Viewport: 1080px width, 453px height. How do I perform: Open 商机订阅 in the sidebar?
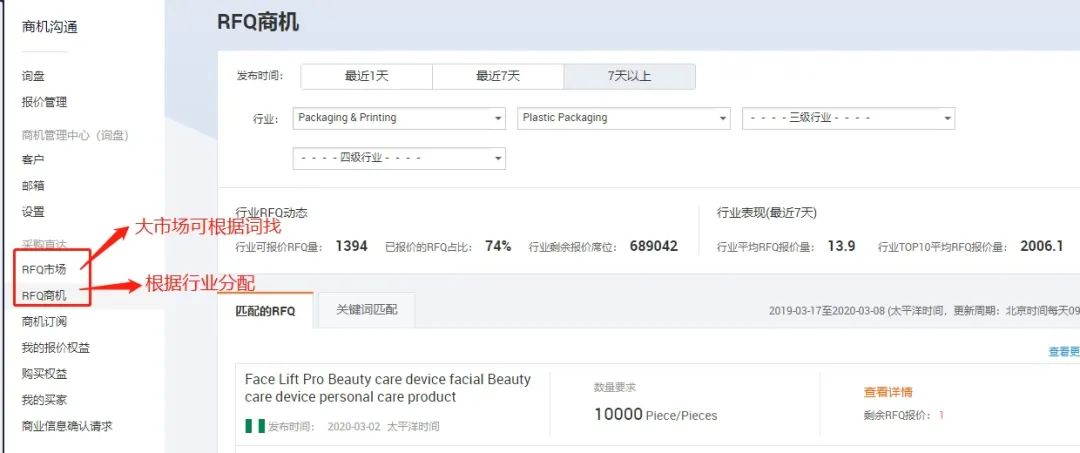click(44, 322)
